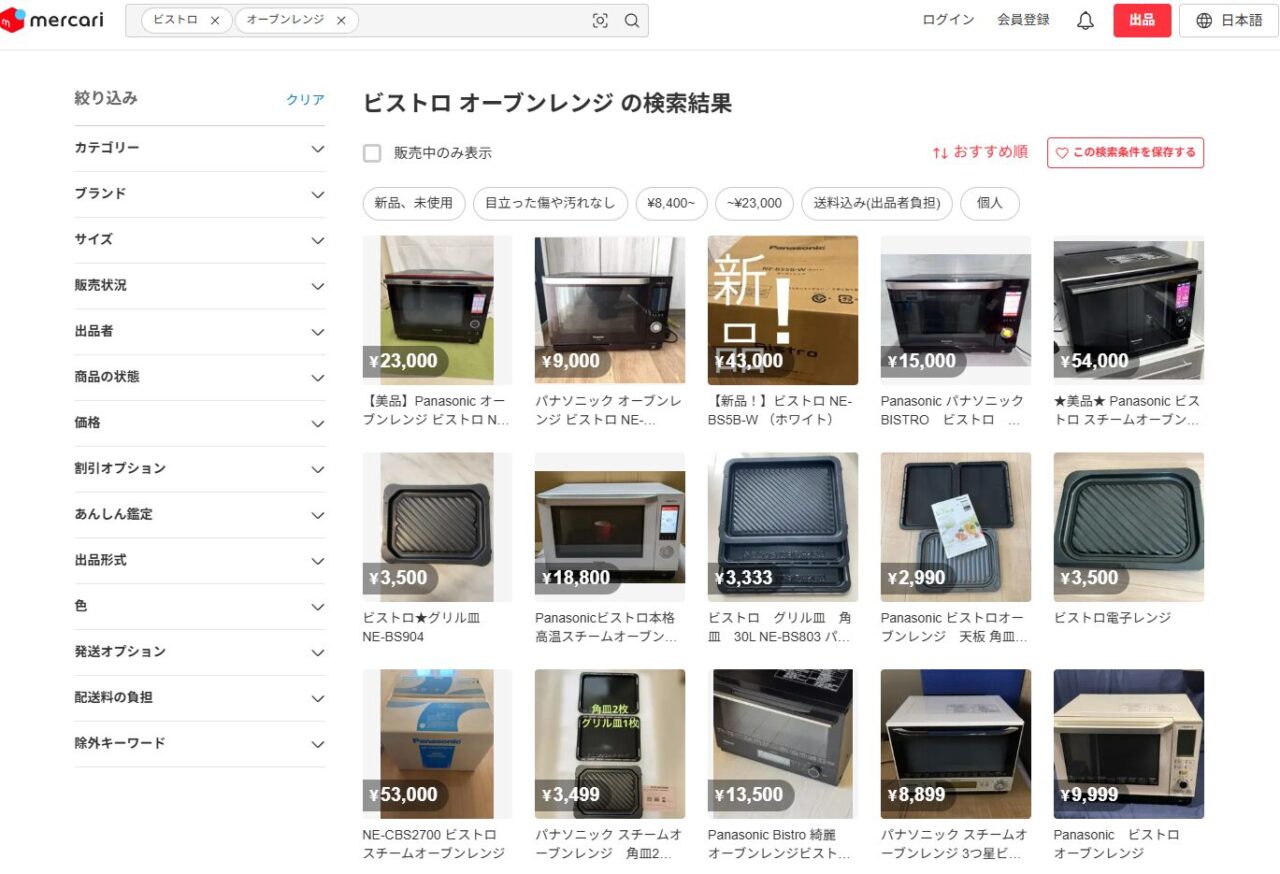The image size is (1280, 874).
Task: Click the Mercari logo
Action: click(52, 20)
